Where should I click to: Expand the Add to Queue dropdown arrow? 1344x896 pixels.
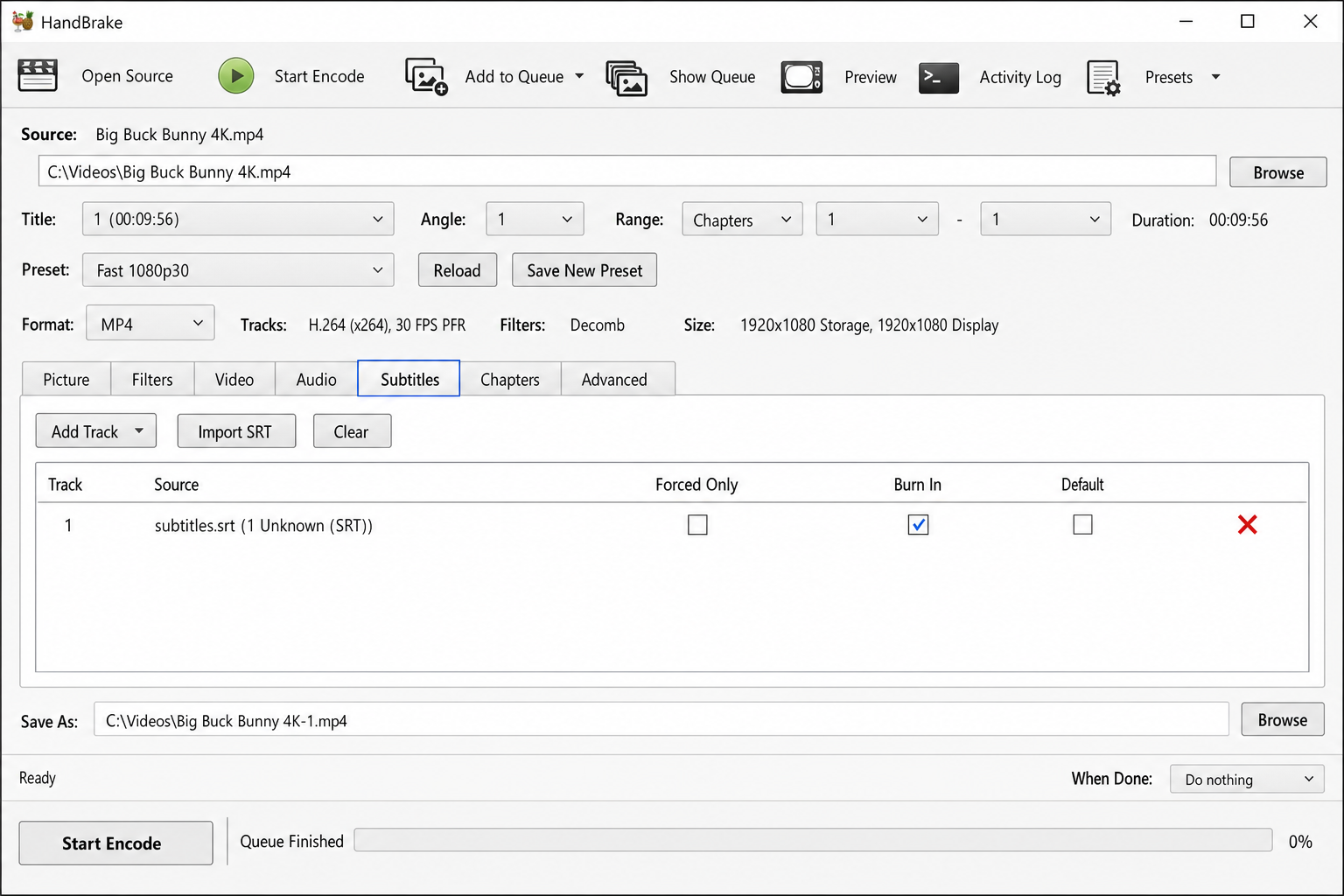pos(579,76)
